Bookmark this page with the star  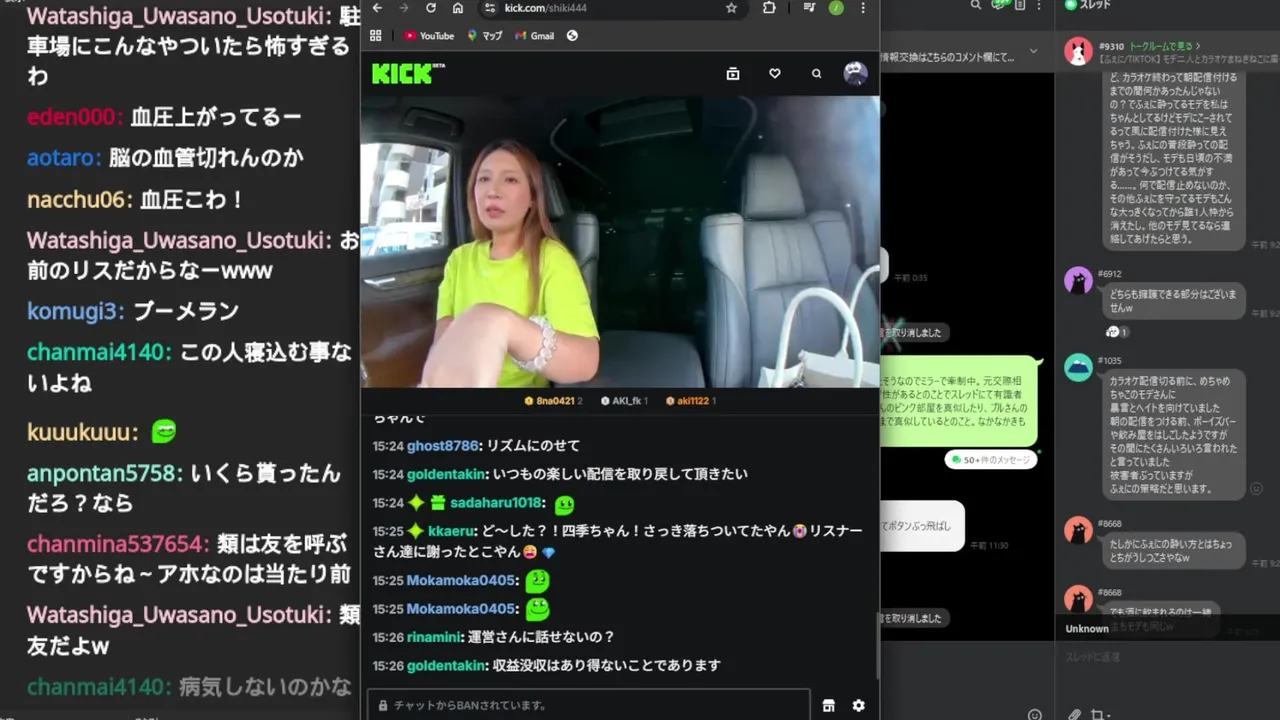[x=731, y=8]
